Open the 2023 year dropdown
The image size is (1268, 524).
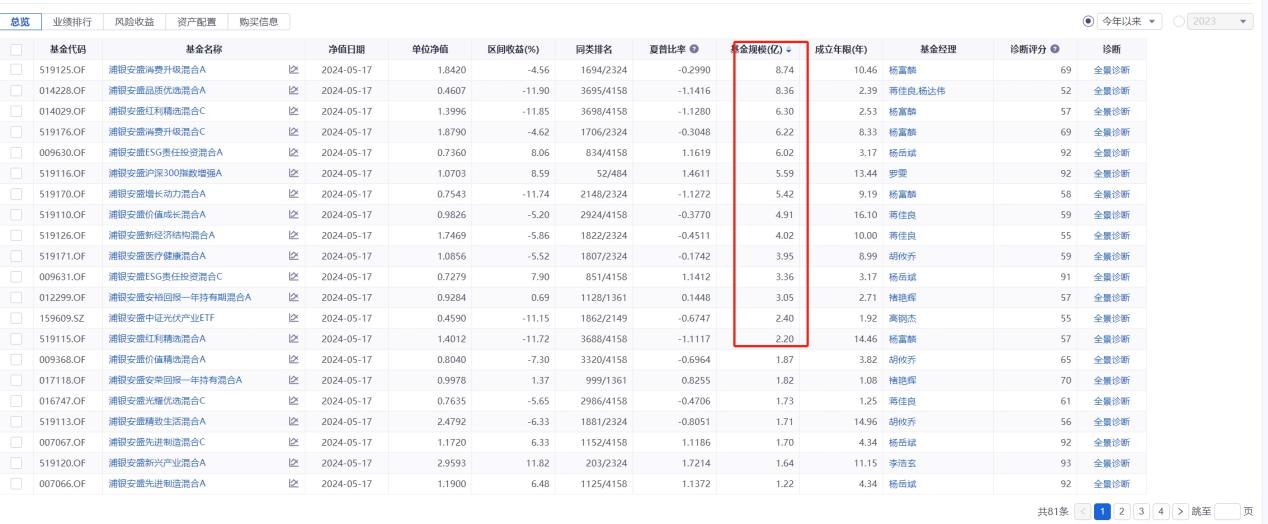(x=1220, y=21)
